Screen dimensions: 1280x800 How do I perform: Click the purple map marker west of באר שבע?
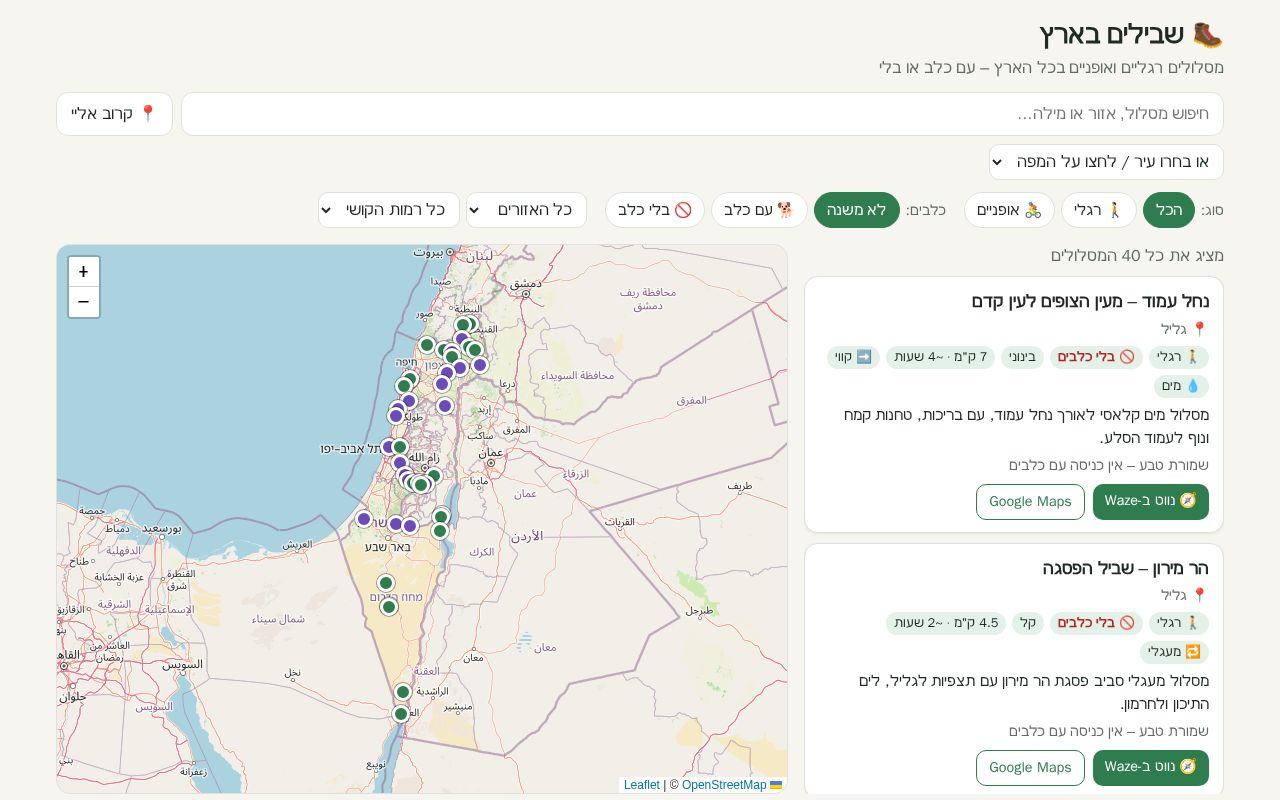point(364,519)
